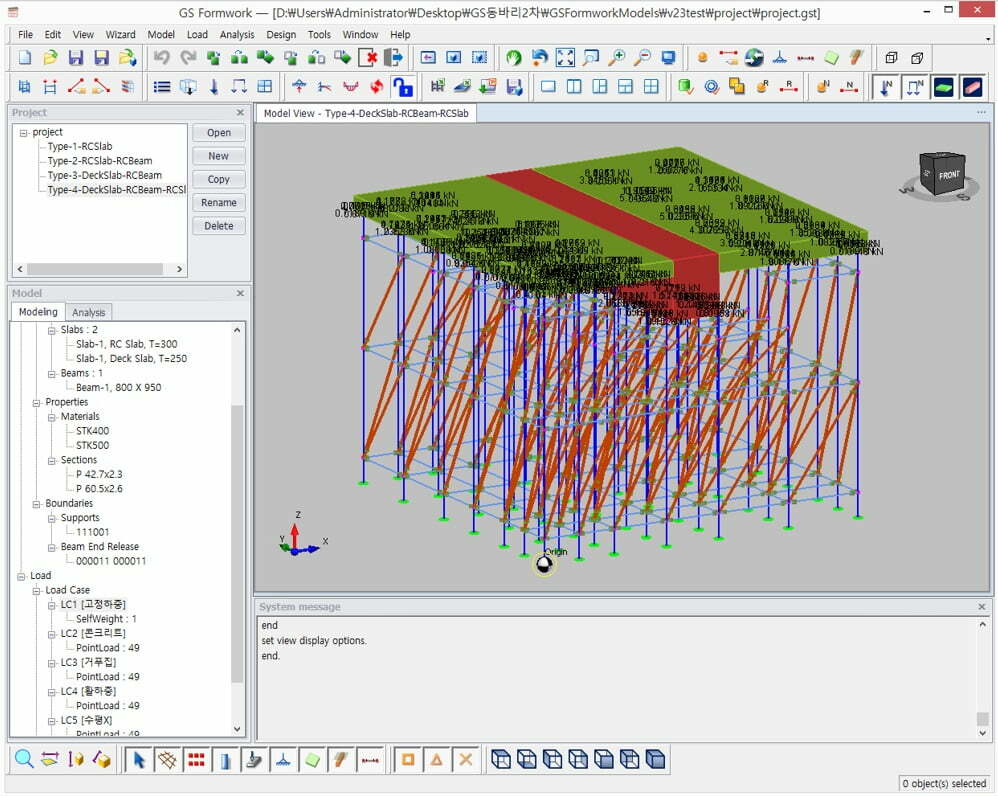Toggle the orange square select-mode button

[407, 759]
